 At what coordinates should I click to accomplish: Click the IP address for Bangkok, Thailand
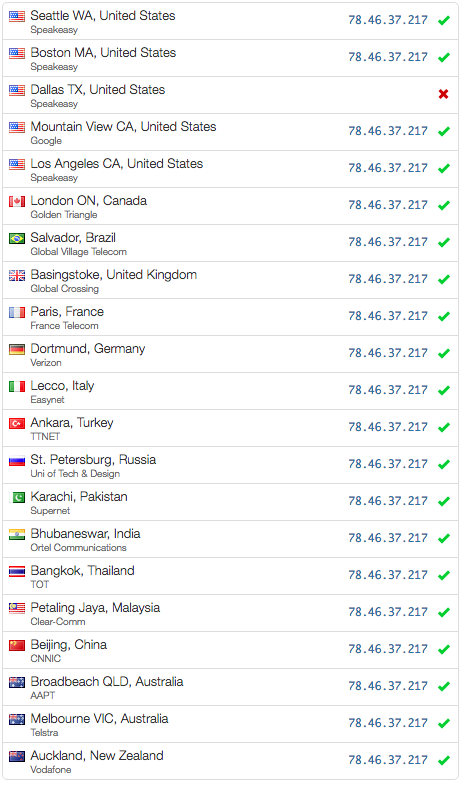pos(388,575)
